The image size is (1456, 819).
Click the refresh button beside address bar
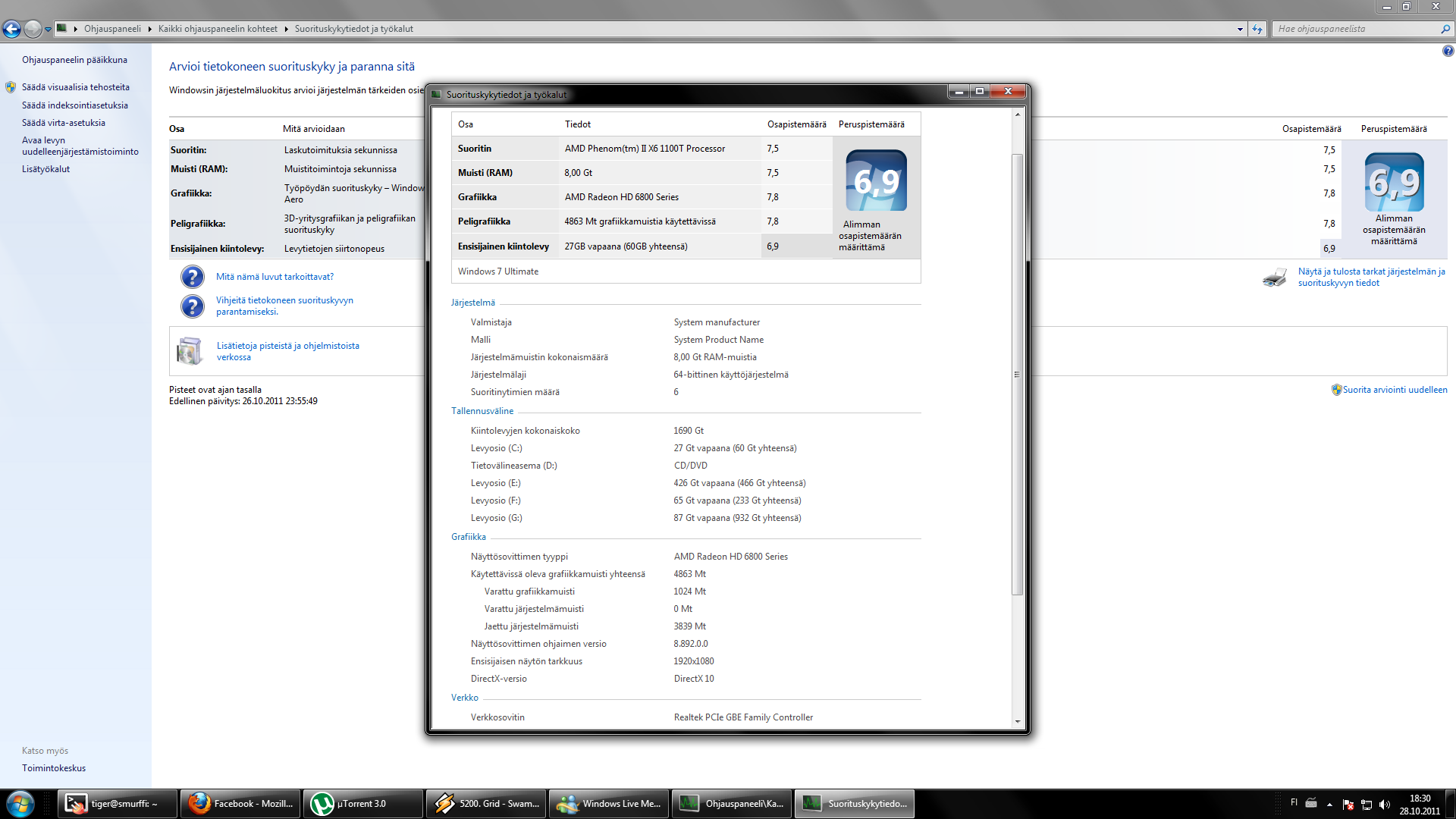1257,29
